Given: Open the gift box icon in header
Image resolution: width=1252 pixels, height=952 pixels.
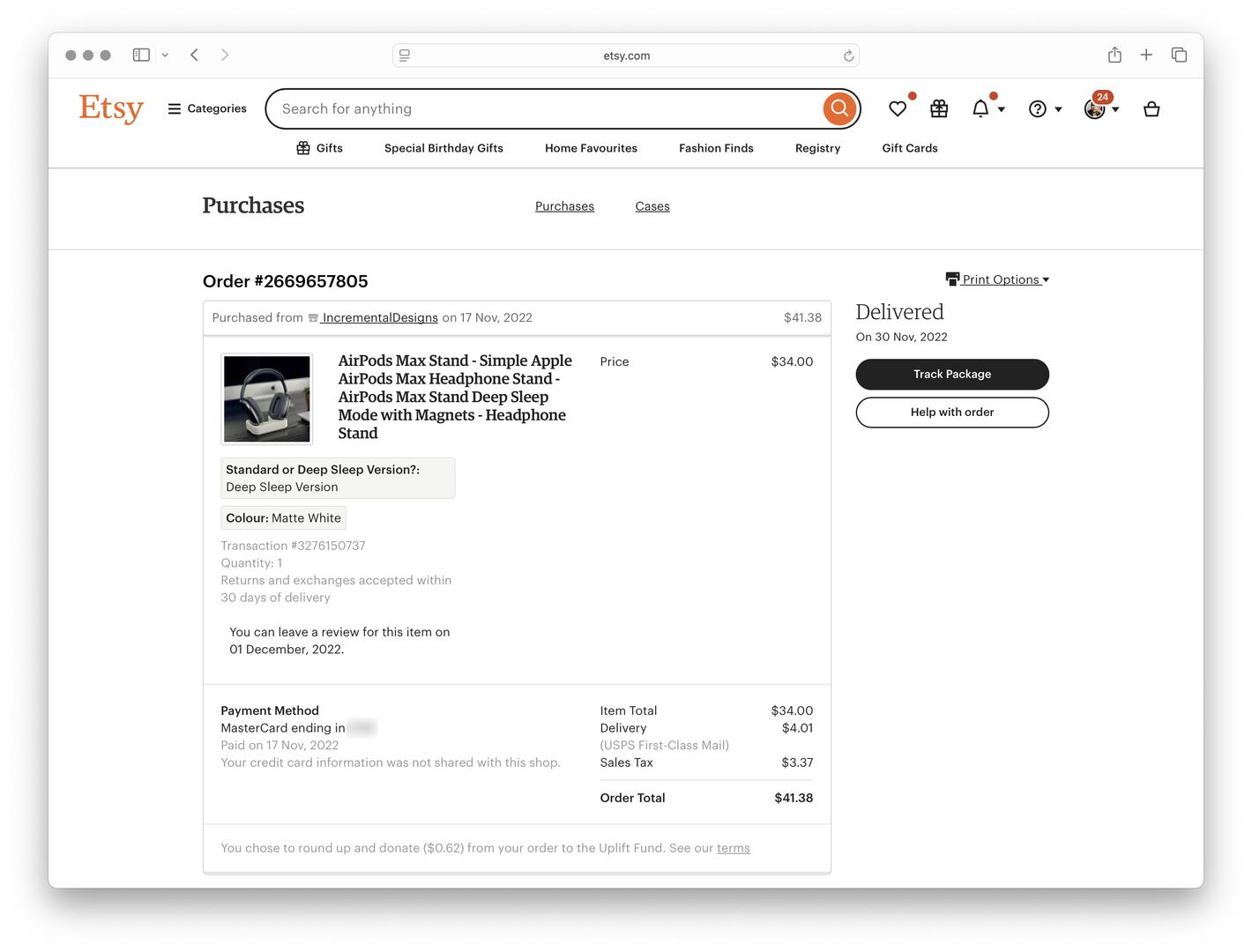Looking at the screenshot, I should [939, 108].
